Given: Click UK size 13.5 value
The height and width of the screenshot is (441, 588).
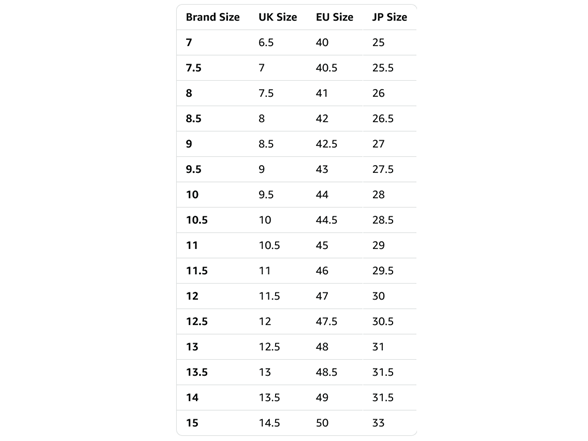Looking at the screenshot, I should (x=269, y=398).
